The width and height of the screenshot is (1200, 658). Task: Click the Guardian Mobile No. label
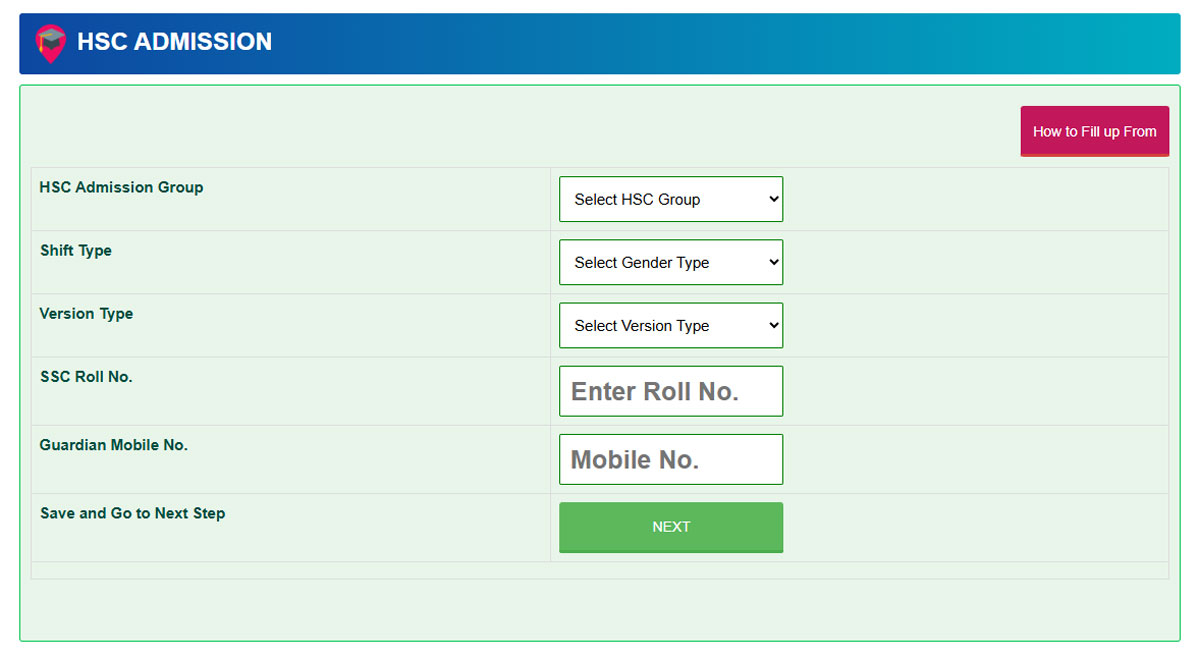point(114,445)
